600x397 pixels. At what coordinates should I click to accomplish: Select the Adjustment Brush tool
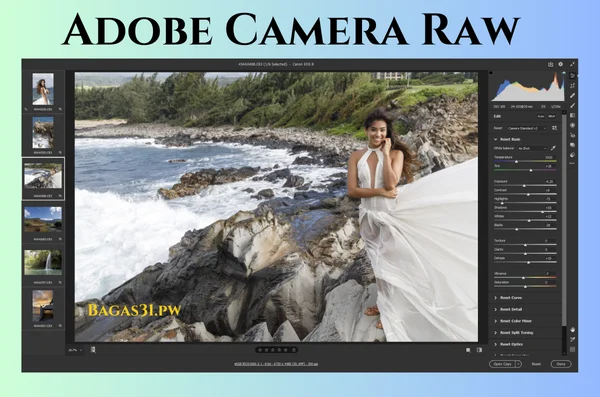pos(572,105)
